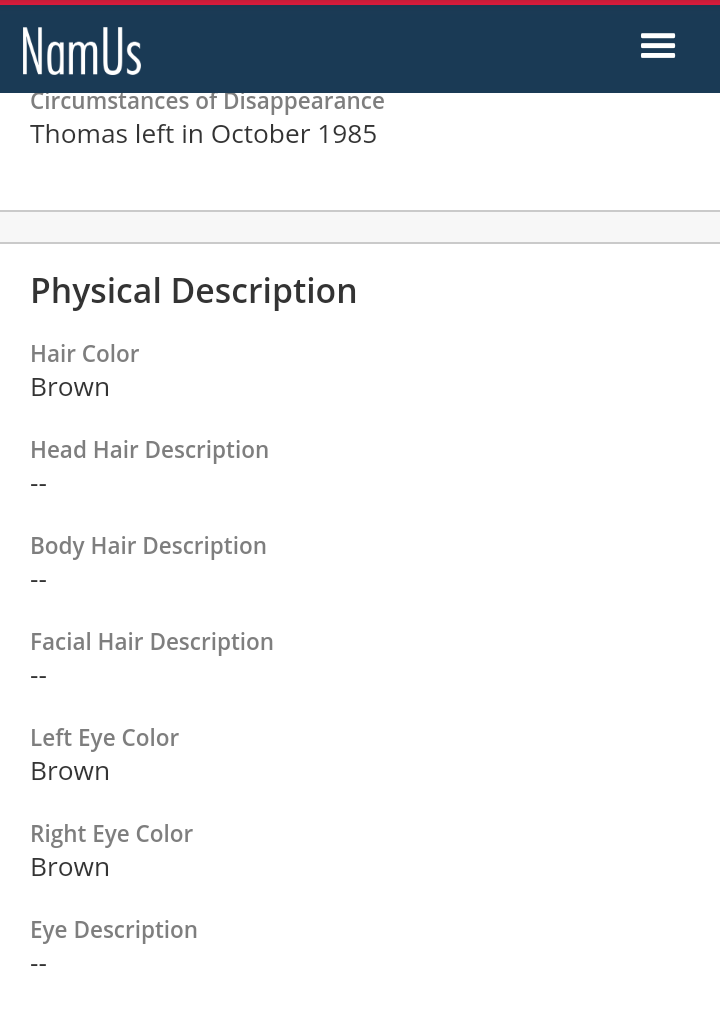Click the Physical Description heading
Viewport: 720px width, 1024px height.
tap(193, 291)
